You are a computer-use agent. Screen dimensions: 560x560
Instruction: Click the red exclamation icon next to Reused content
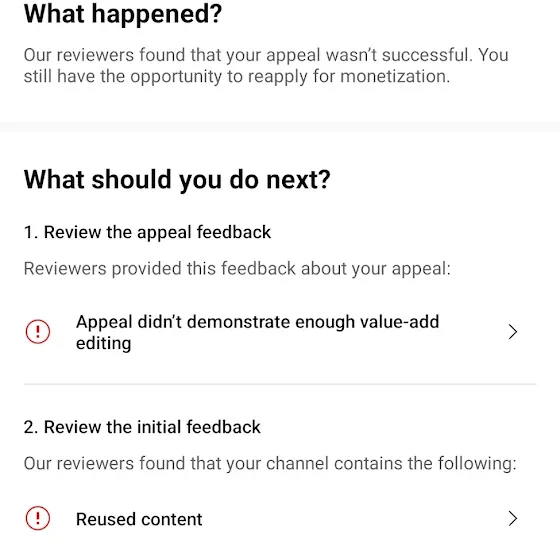(x=38, y=518)
